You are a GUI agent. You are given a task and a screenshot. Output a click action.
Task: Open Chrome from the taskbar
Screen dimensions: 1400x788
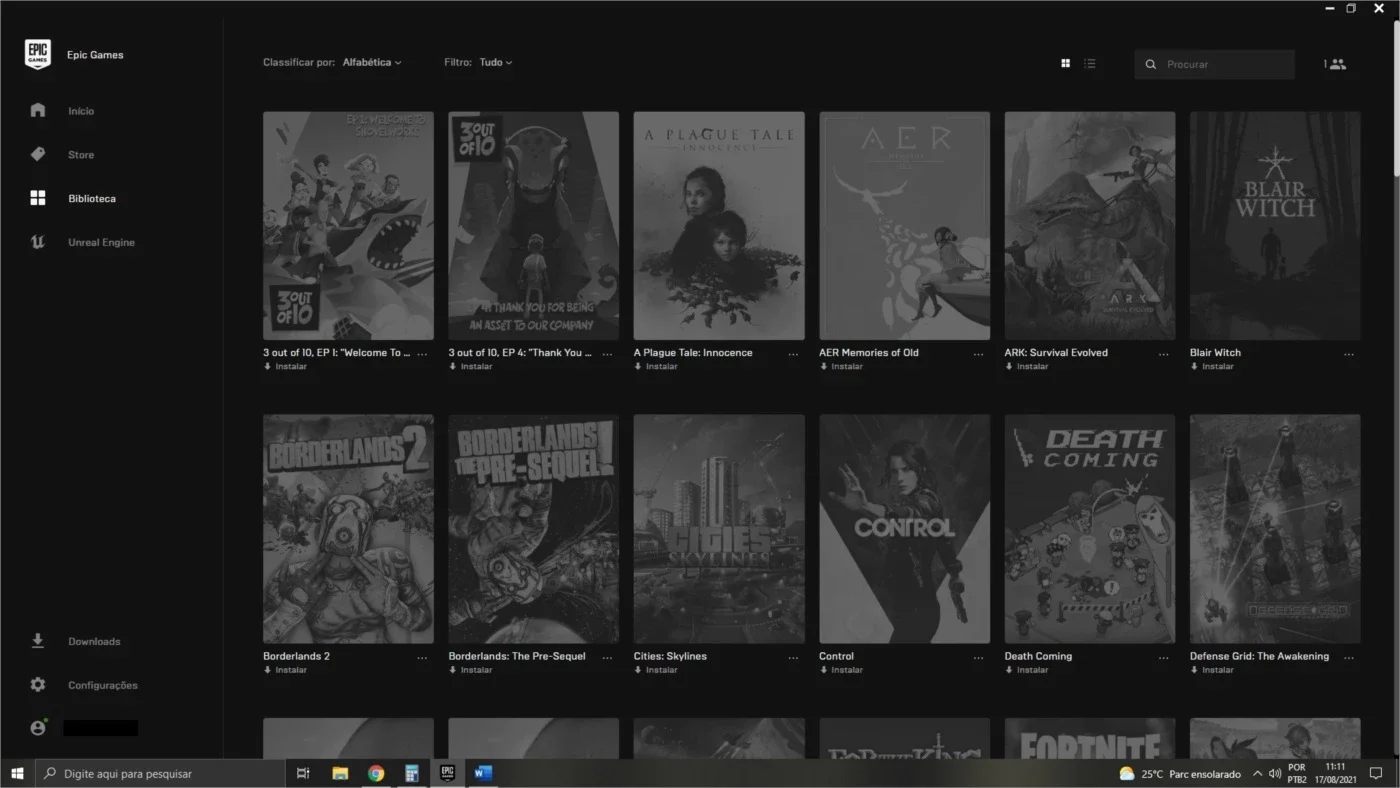tap(376, 773)
